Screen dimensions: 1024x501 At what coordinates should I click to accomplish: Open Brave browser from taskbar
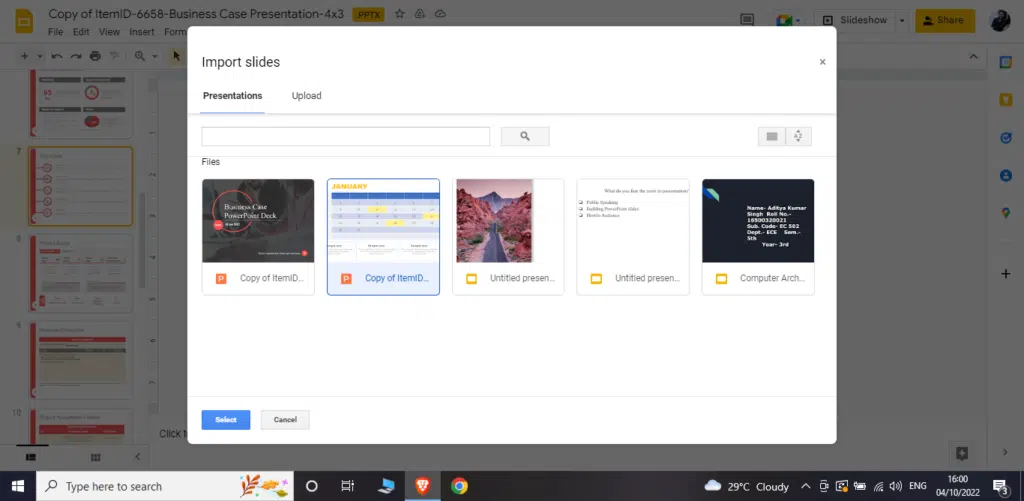pos(422,486)
